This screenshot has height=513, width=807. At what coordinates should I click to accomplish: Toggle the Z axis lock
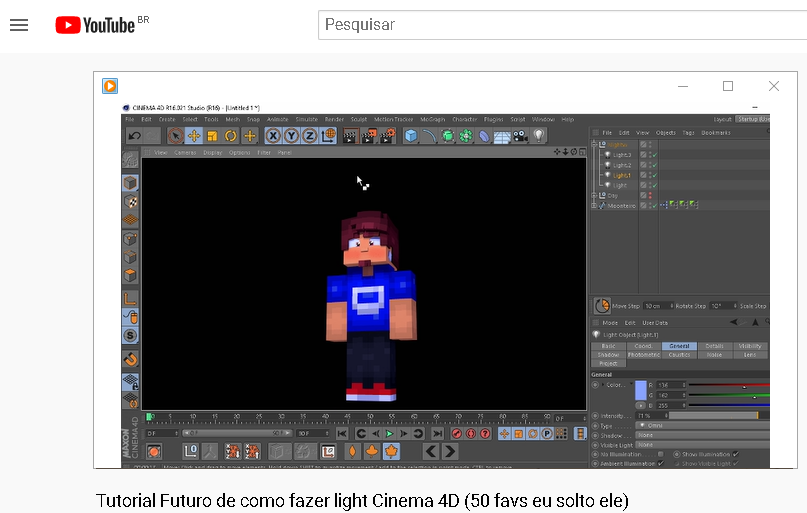point(309,136)
